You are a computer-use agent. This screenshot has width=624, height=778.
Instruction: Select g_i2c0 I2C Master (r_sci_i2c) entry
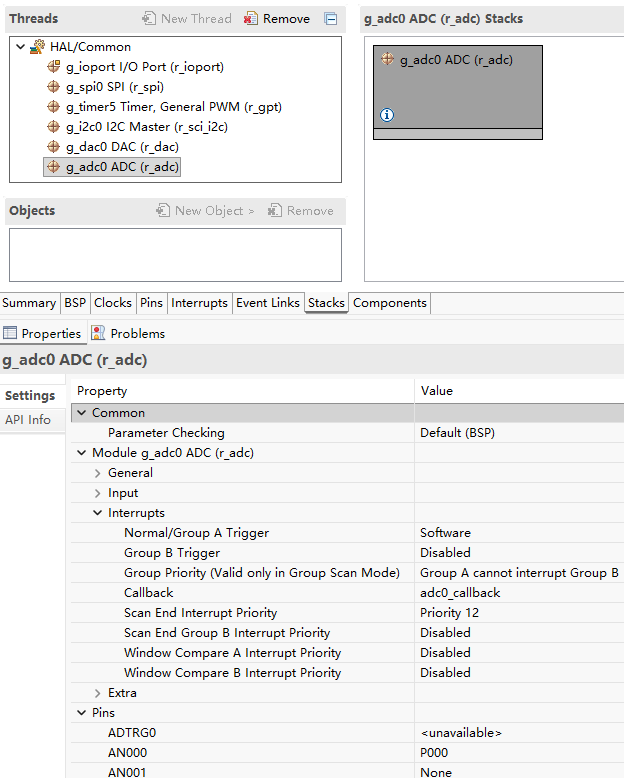tap(147, 127)
